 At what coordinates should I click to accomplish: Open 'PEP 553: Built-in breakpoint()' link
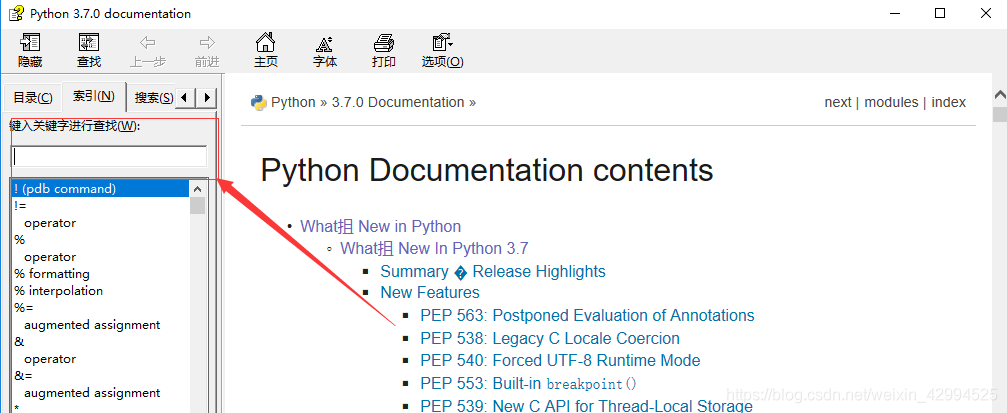(529, 383)
